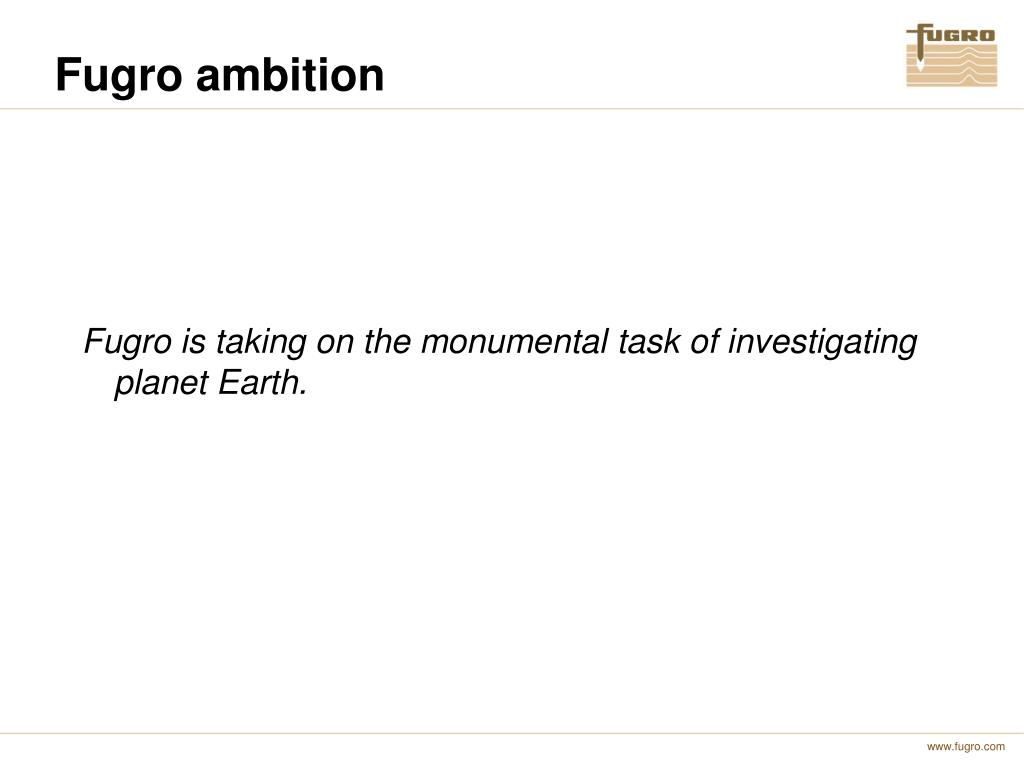The width and height of the screenshot is (1024, 768).
Task: Click the word "Earth" in the body text
Action: click(258, 383)
